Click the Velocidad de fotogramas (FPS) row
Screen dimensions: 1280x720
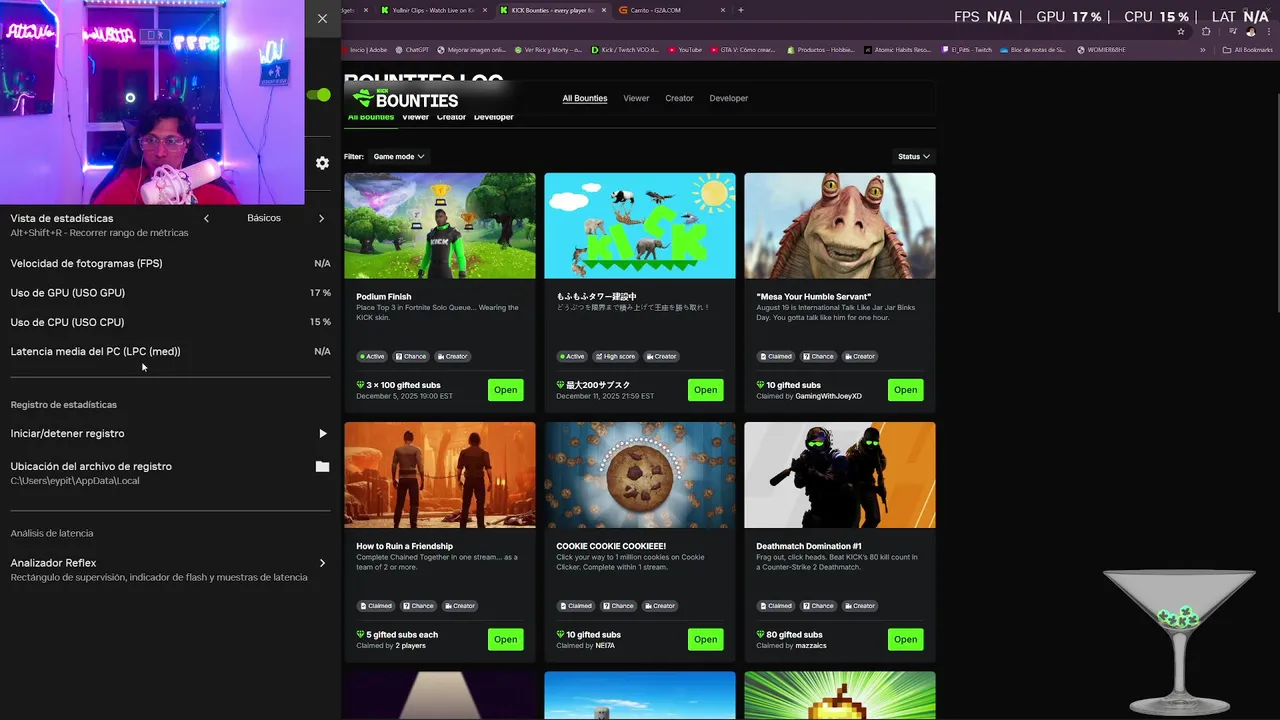[170, 264]
